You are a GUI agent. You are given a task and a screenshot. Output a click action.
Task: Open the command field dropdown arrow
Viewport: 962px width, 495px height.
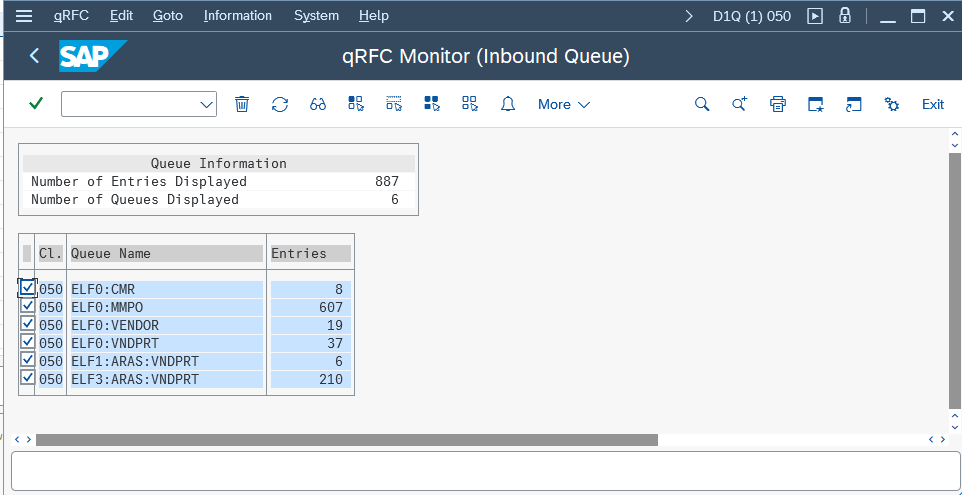pyautogui.click(x=207, y=104)
